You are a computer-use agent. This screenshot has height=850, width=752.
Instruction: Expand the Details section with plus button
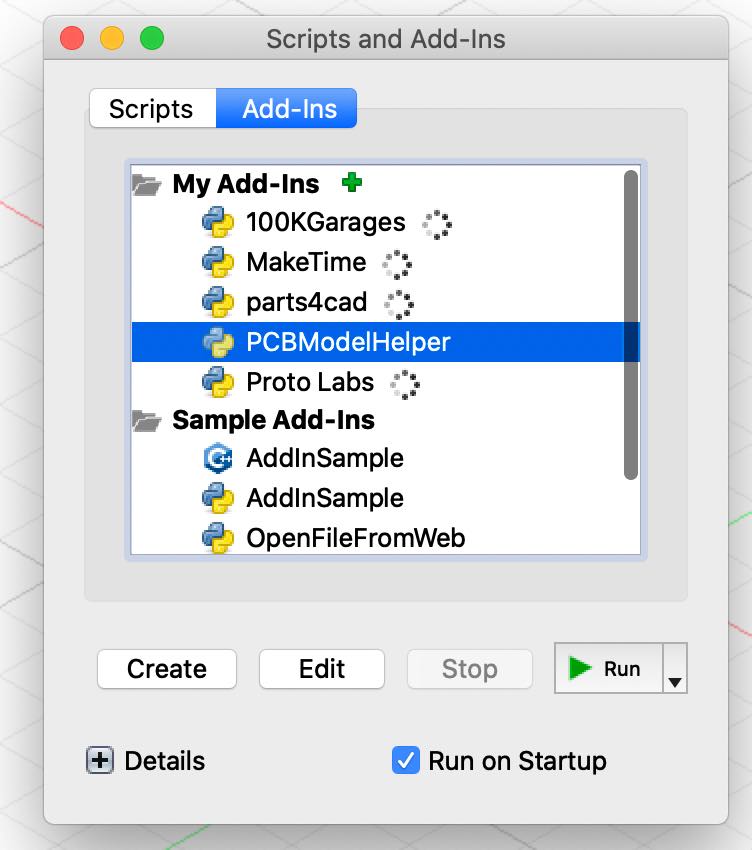[x=100, y=760]
